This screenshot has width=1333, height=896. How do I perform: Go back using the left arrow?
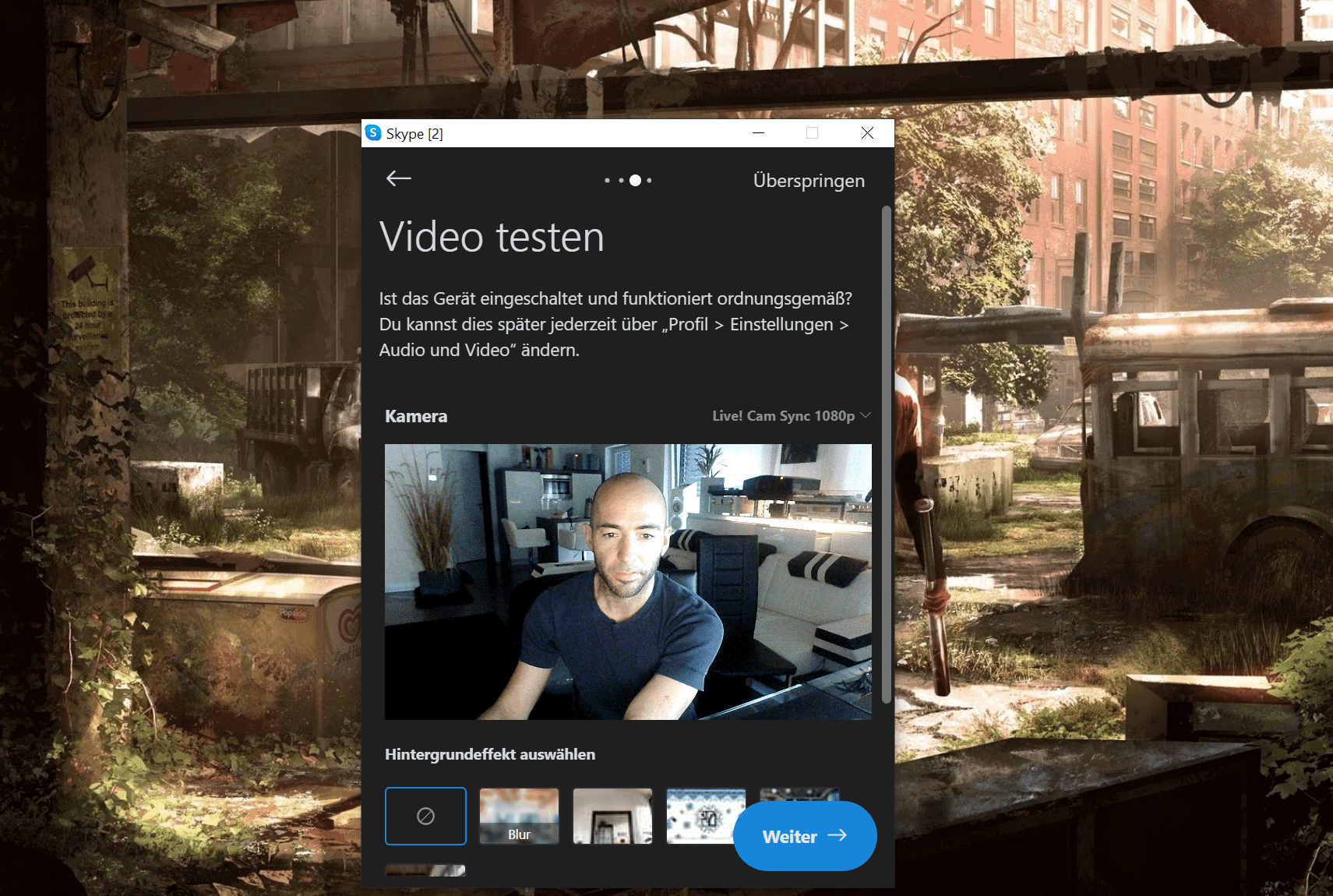[399, 179]
